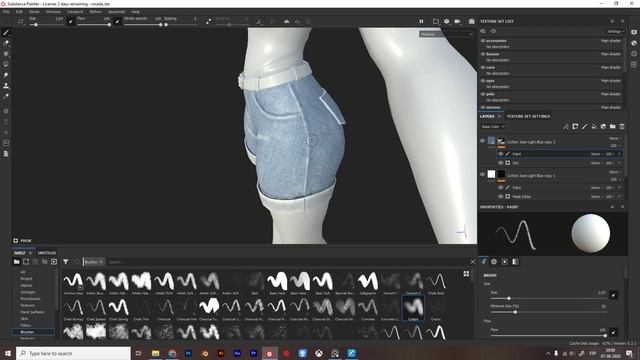This screenshot has width=640, height=360.
Task: Open the Help menu
Action: [x=136, y=12]
